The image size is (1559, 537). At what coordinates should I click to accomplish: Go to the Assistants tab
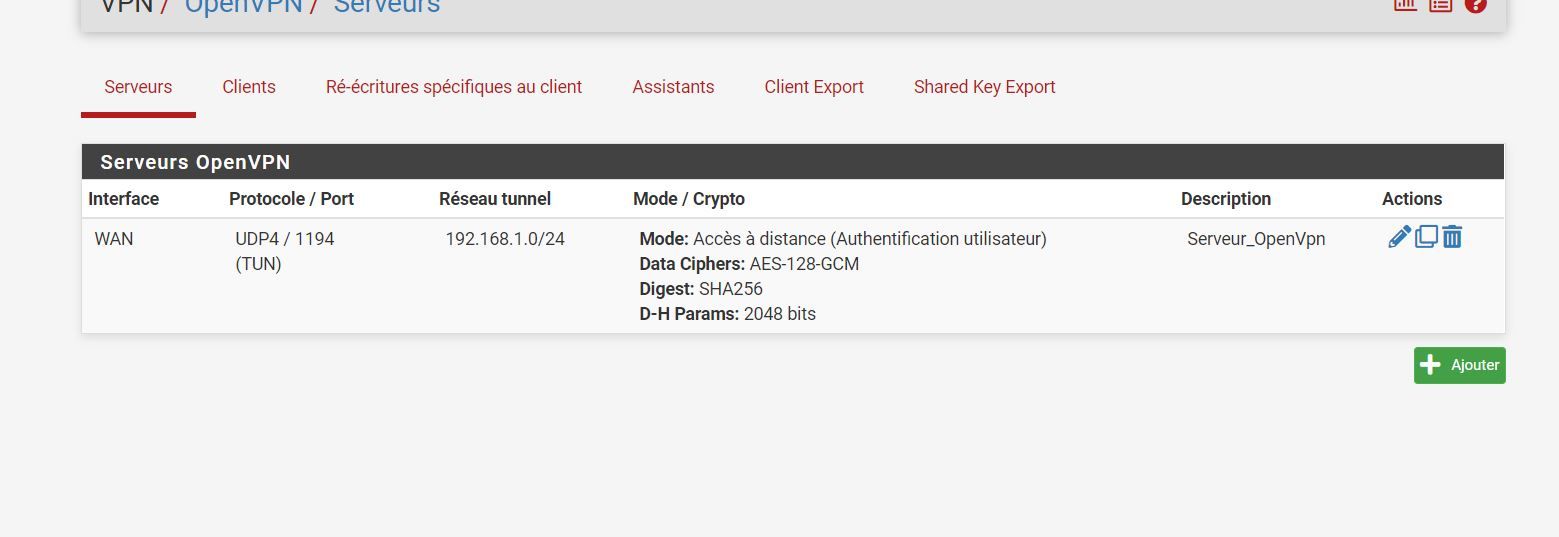673,87
